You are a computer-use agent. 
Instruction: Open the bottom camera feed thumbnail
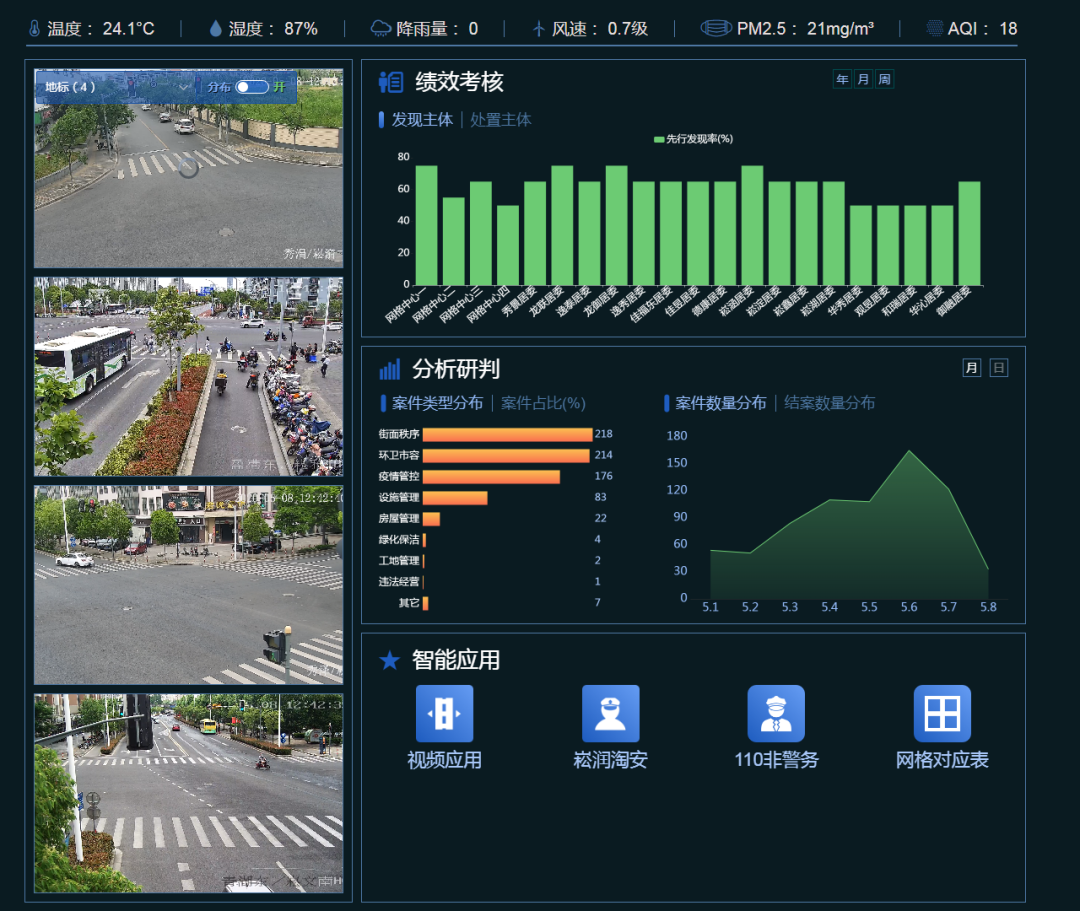(x=189, y=793)
